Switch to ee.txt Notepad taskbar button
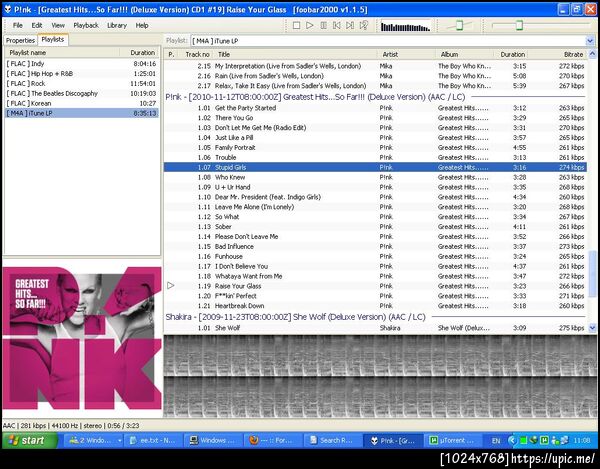 [x=153, y=440]
